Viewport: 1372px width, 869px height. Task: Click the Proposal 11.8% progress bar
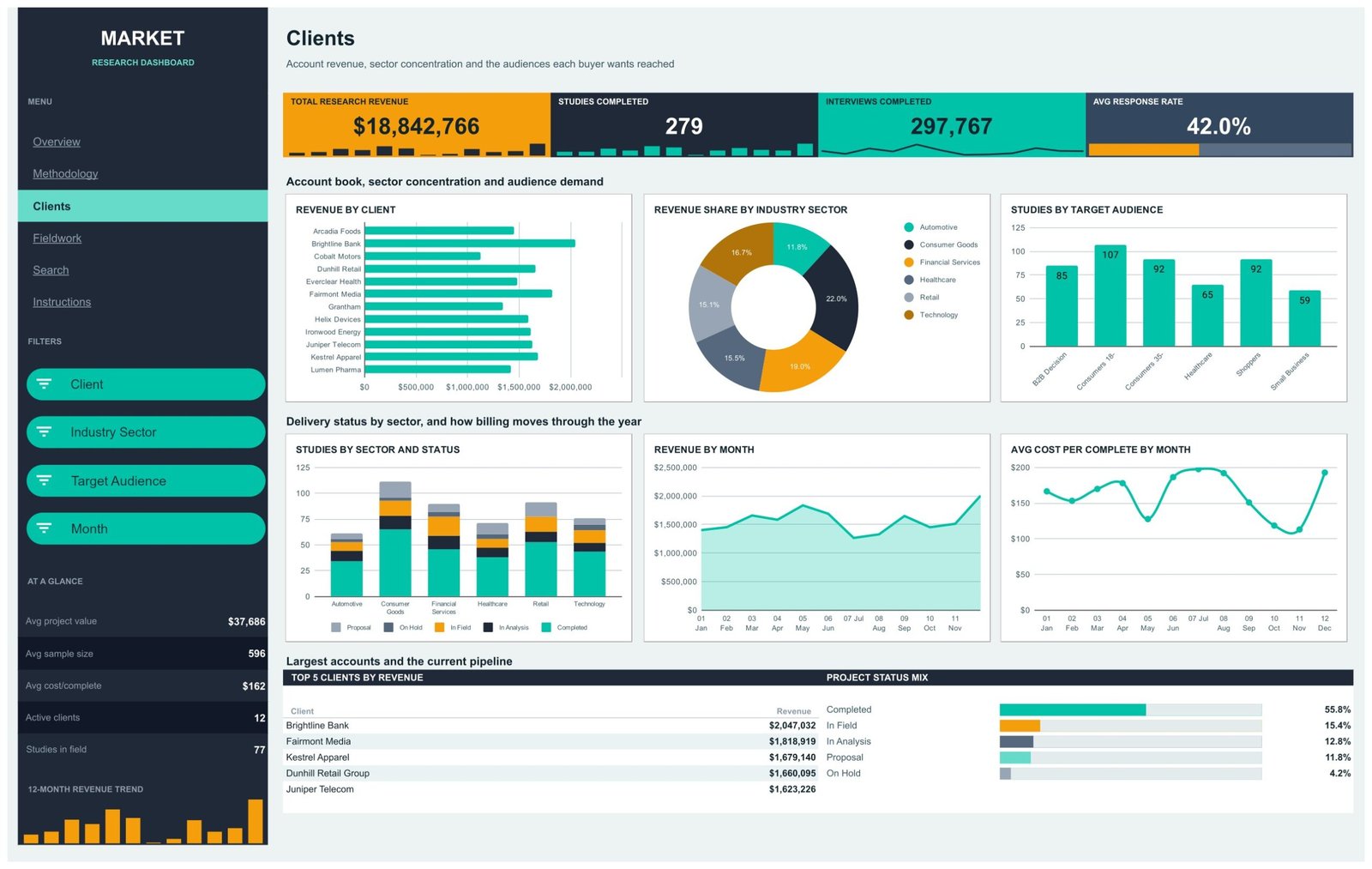click(x=1130, y=757)
